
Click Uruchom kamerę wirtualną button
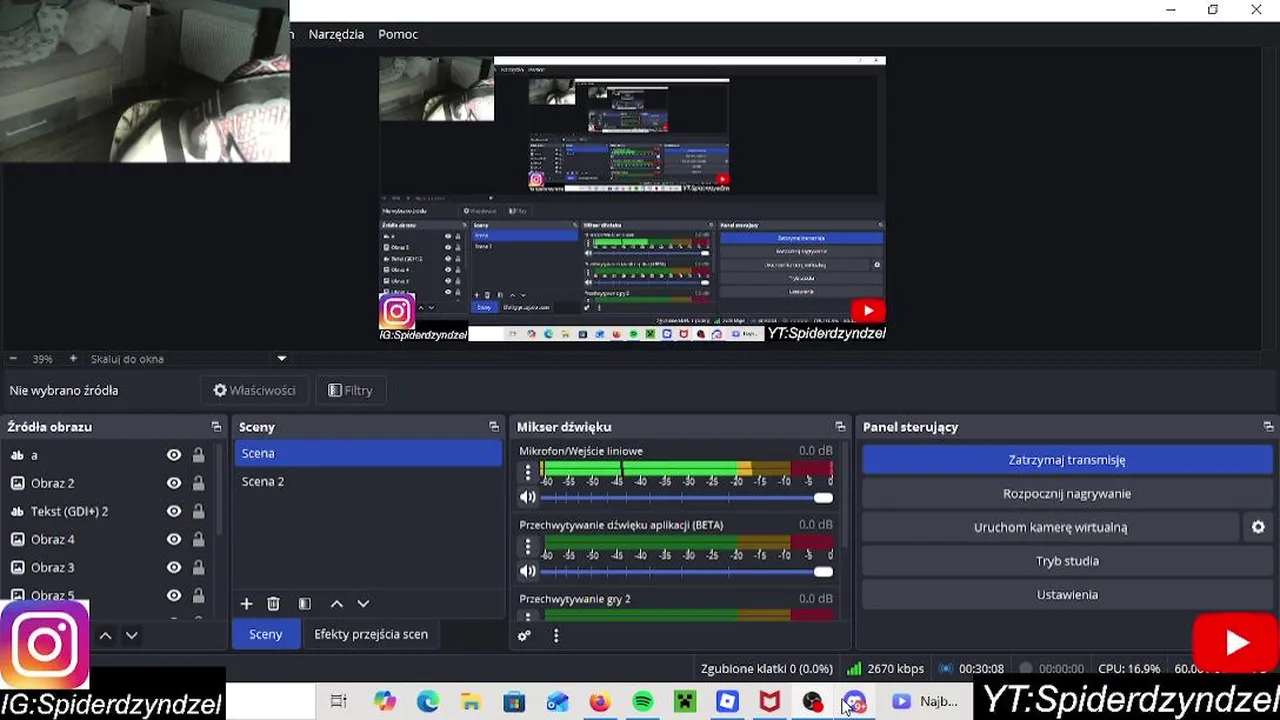tap(1050, 527)
